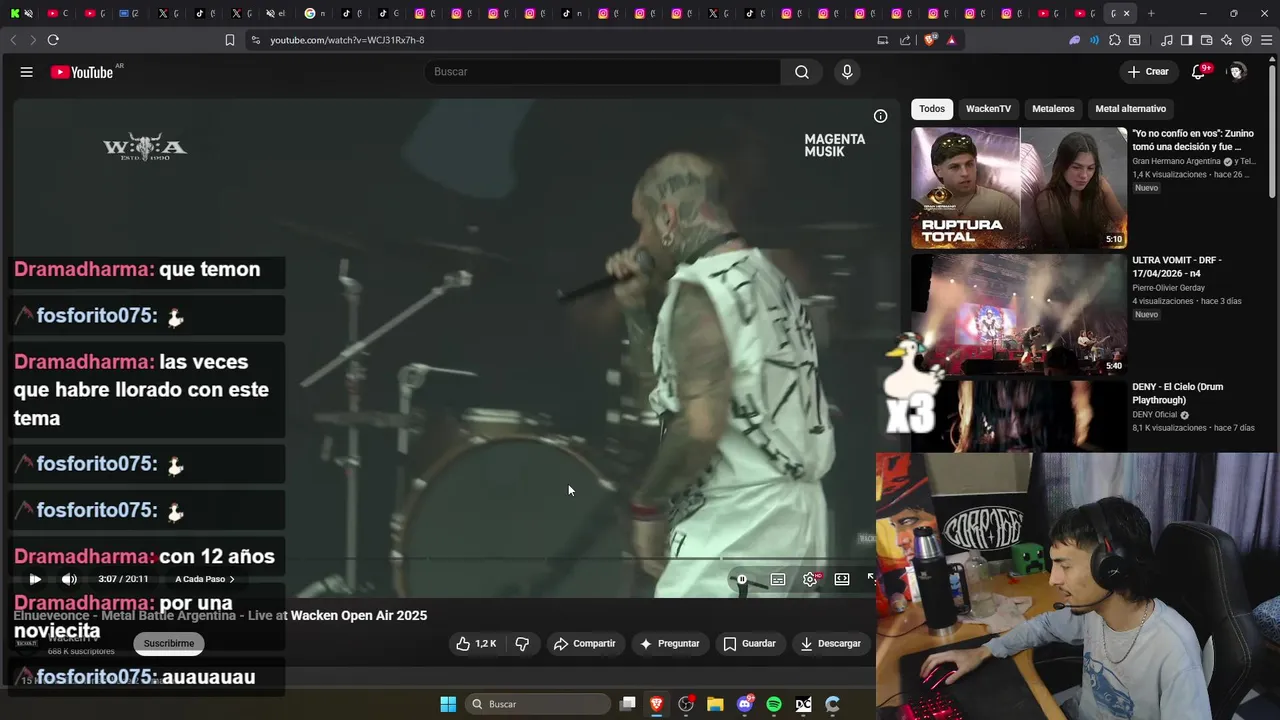Open player settings gear
The height and width of the screenshot is (720, 1280).
pyautogui.click(x=810, y=579)
